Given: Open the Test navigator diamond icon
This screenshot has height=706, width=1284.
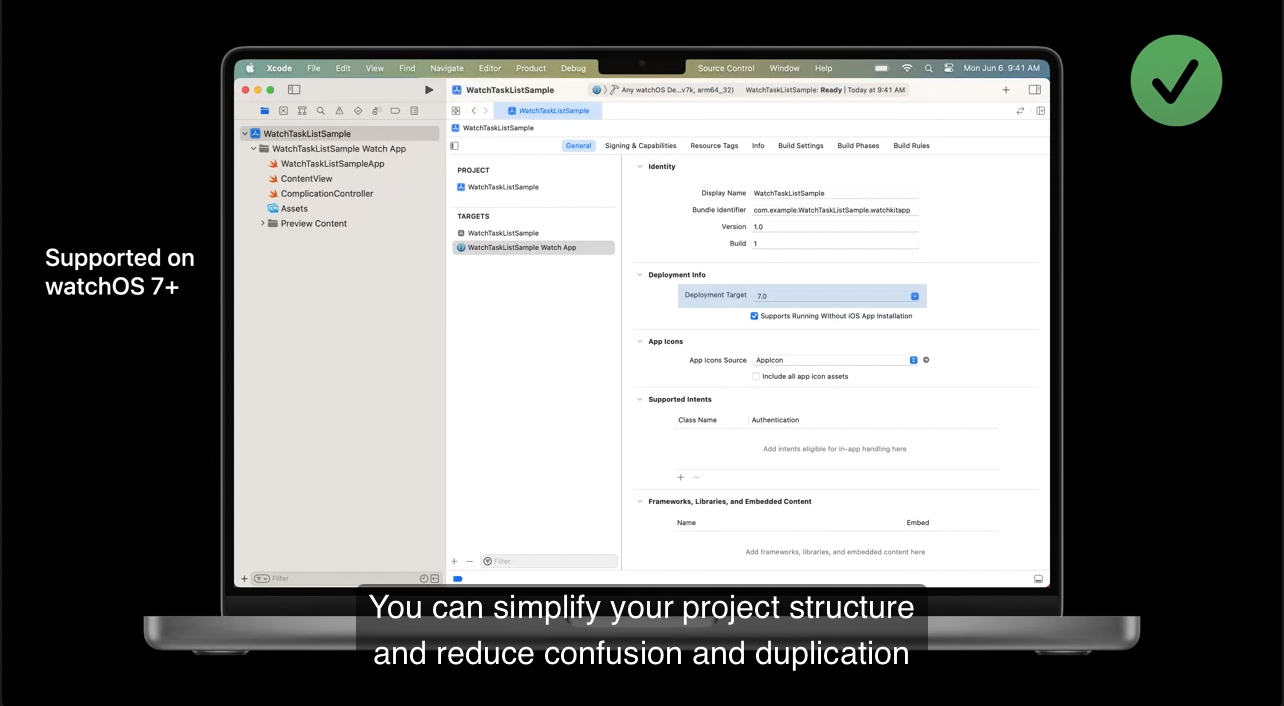Looking at the screenshot, I should coord(358,111).
